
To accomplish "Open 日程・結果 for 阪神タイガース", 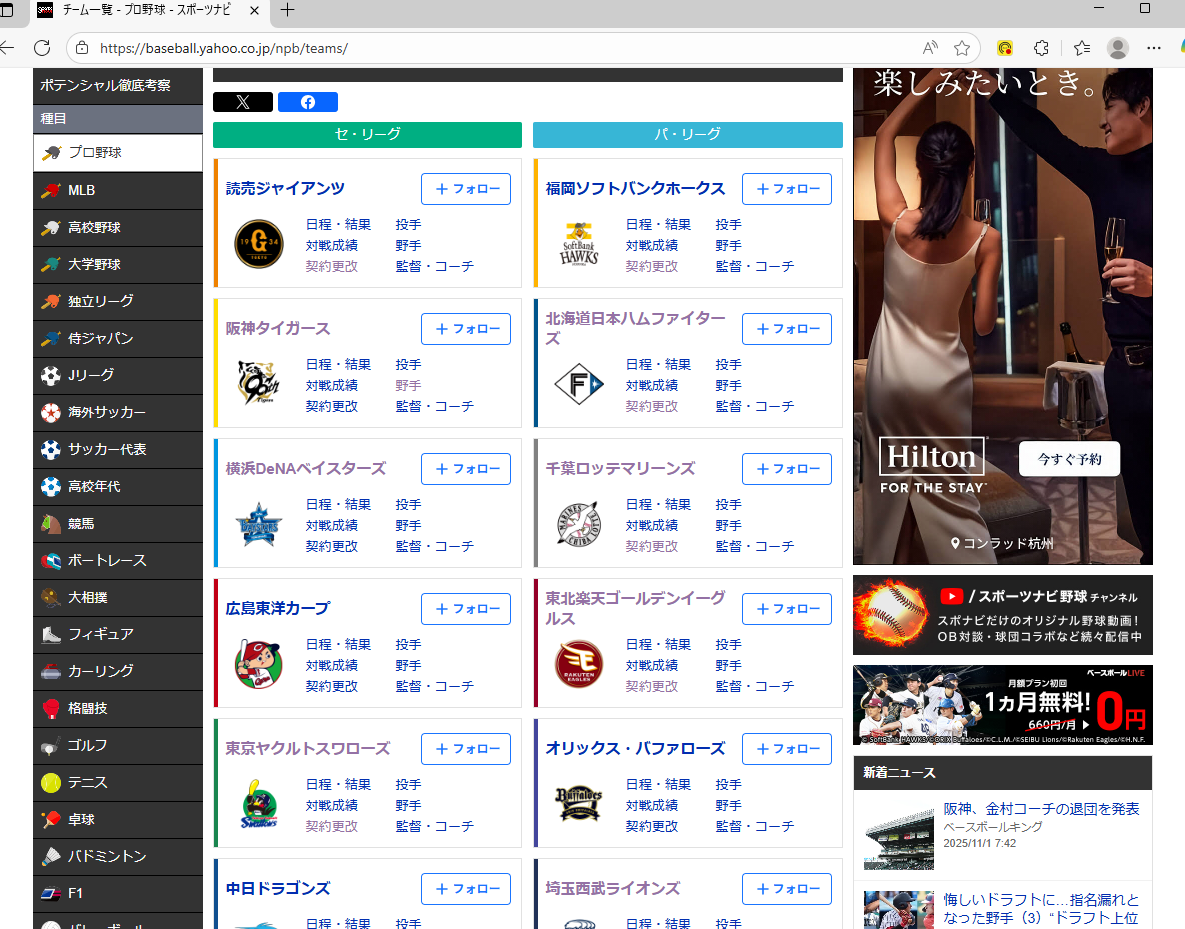I will (338, 365).
